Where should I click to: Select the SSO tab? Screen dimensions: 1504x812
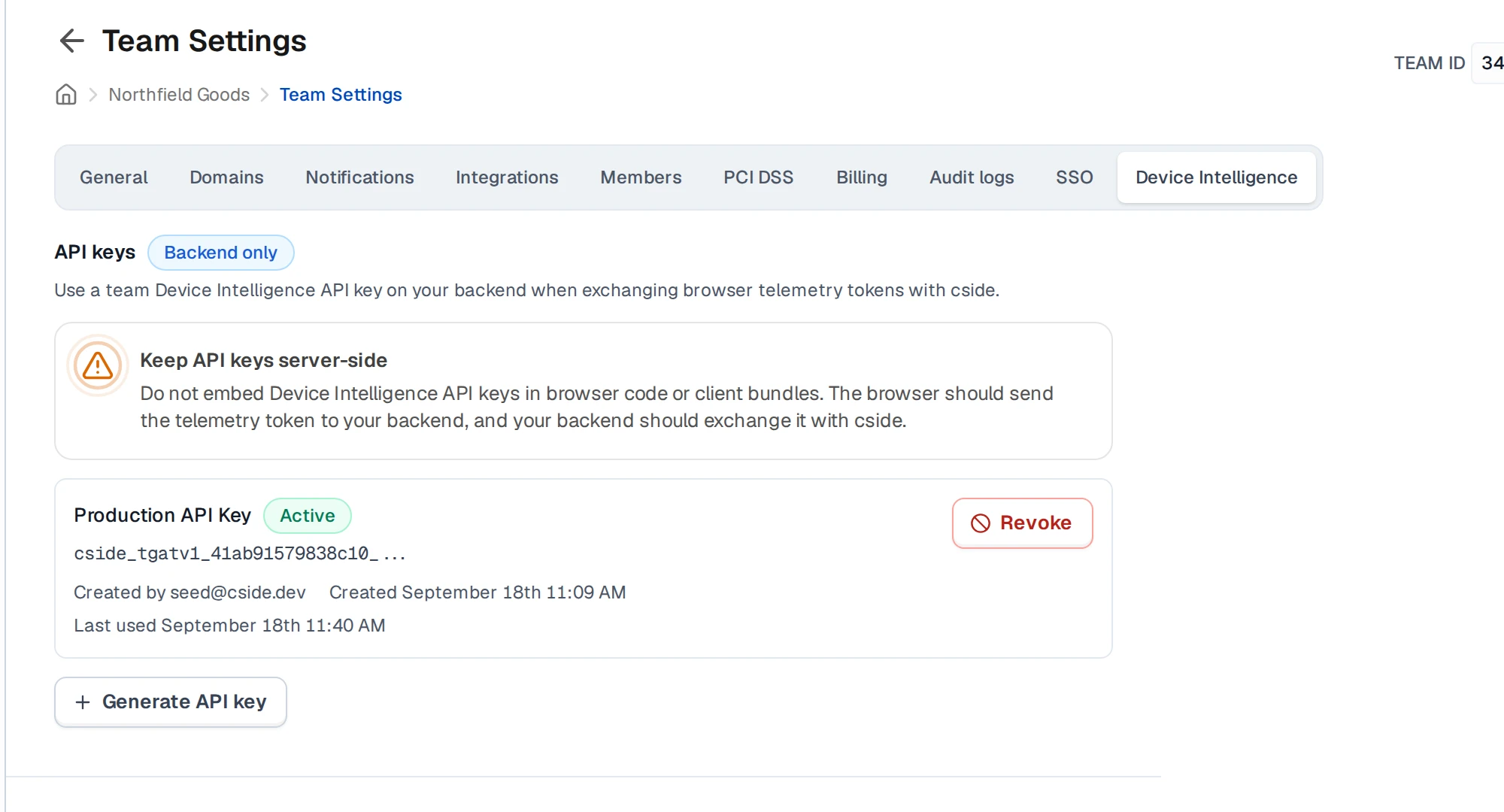tap(1074, 177)
